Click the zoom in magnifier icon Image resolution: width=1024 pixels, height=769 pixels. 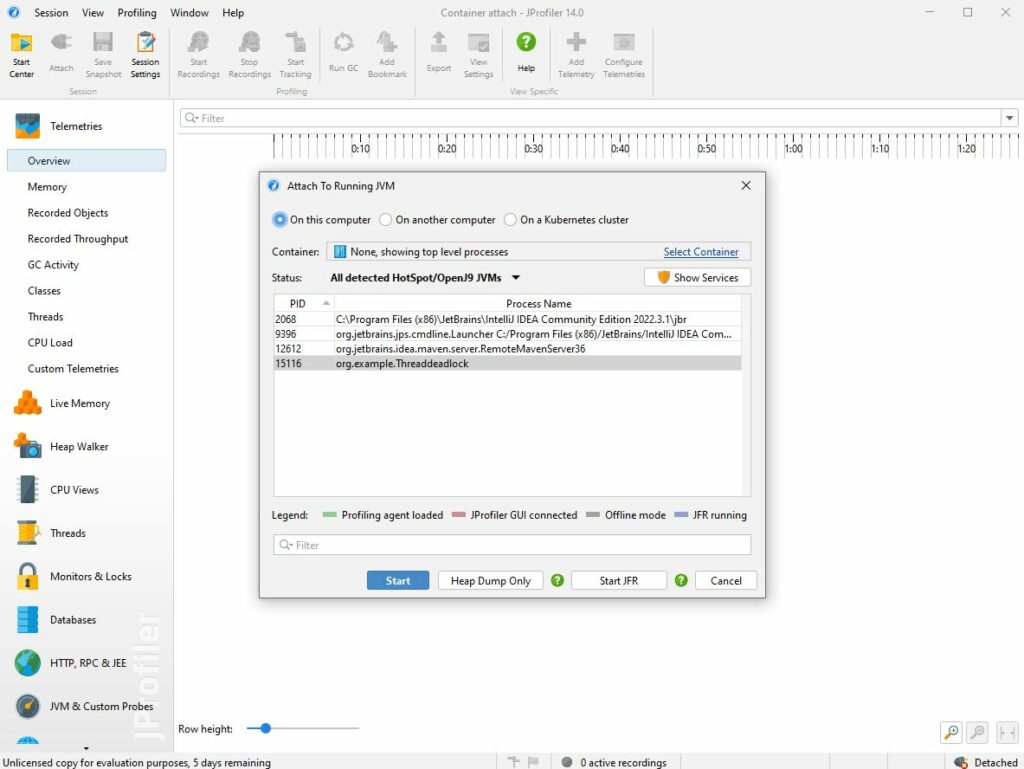[952, 732]
